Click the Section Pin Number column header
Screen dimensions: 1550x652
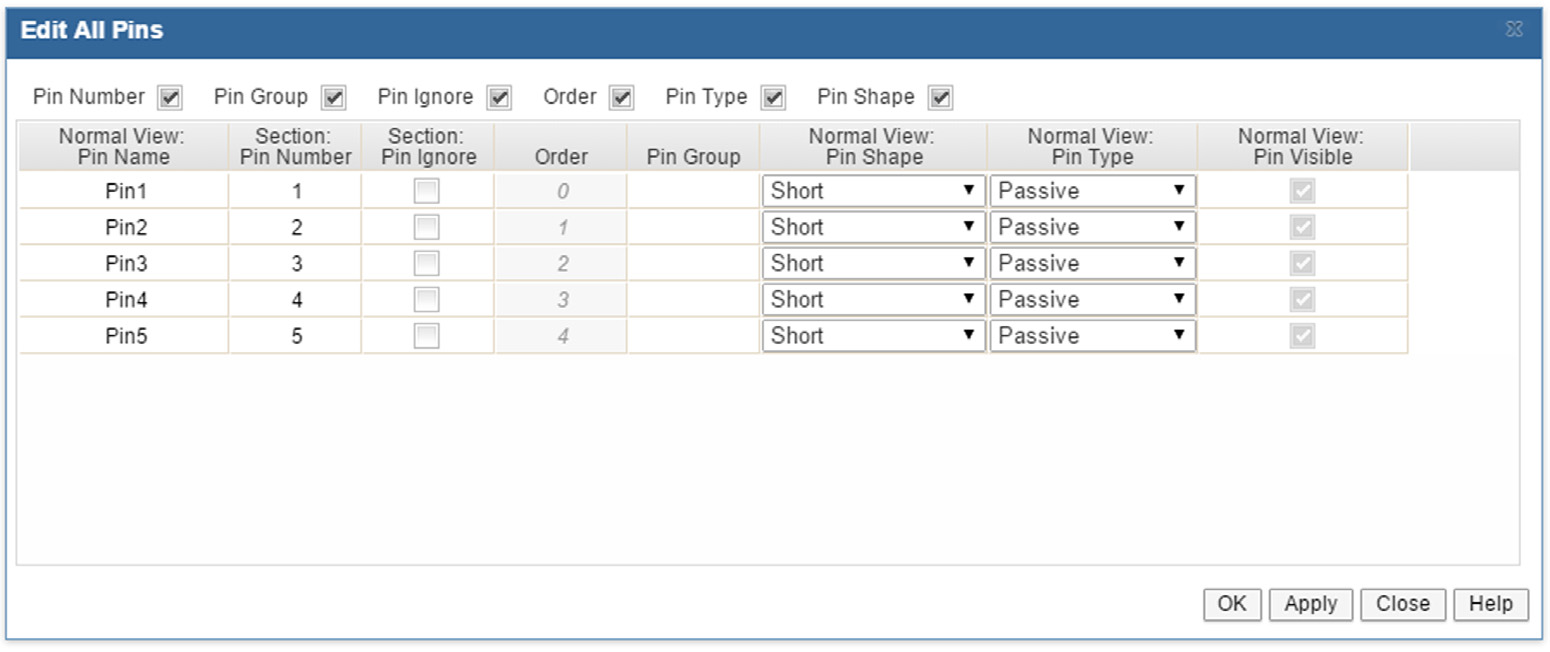(295, 147)
